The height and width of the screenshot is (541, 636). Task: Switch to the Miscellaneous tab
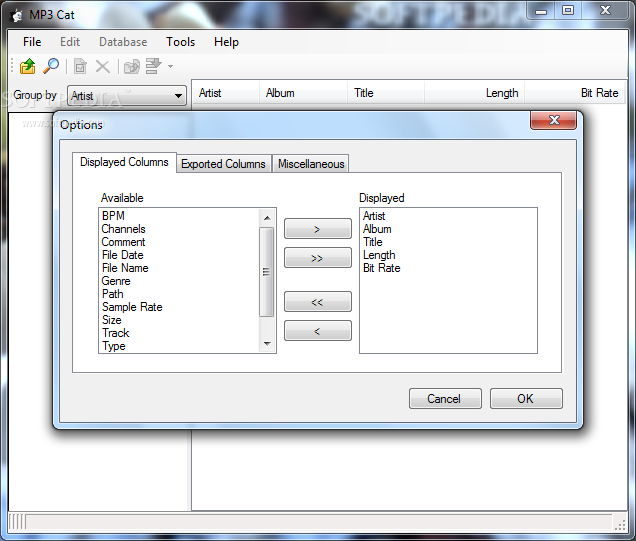311,164
